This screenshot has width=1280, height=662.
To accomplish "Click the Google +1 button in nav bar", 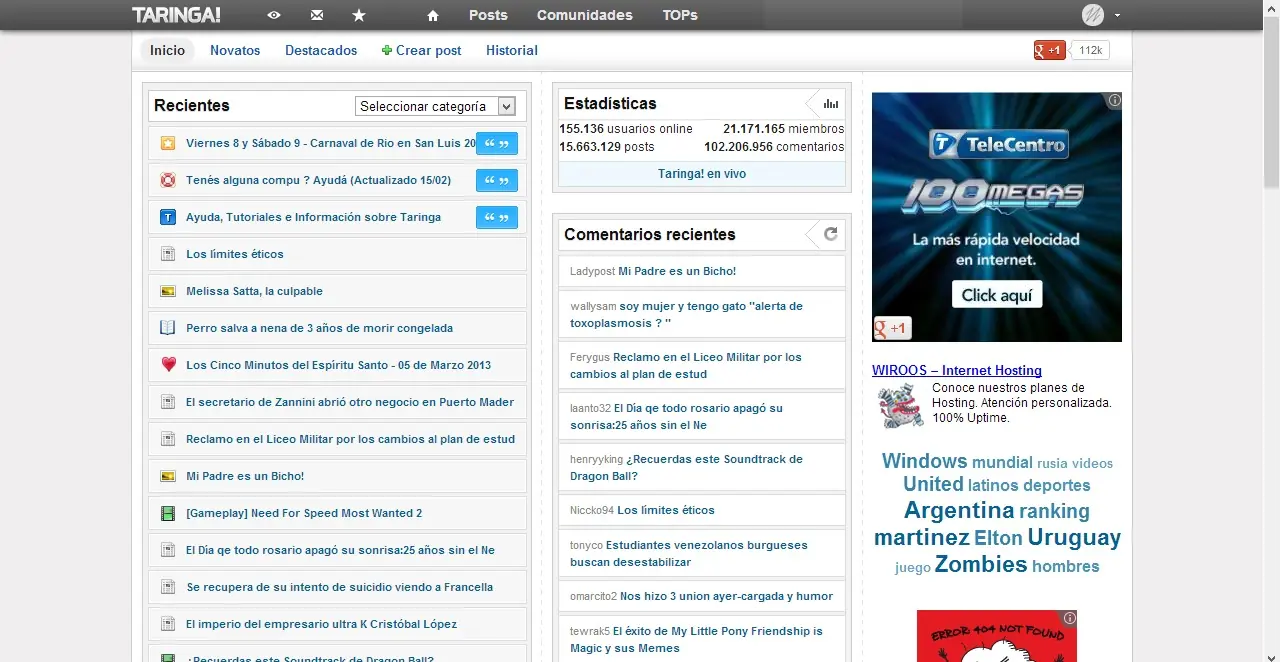I will (1050, 50).
